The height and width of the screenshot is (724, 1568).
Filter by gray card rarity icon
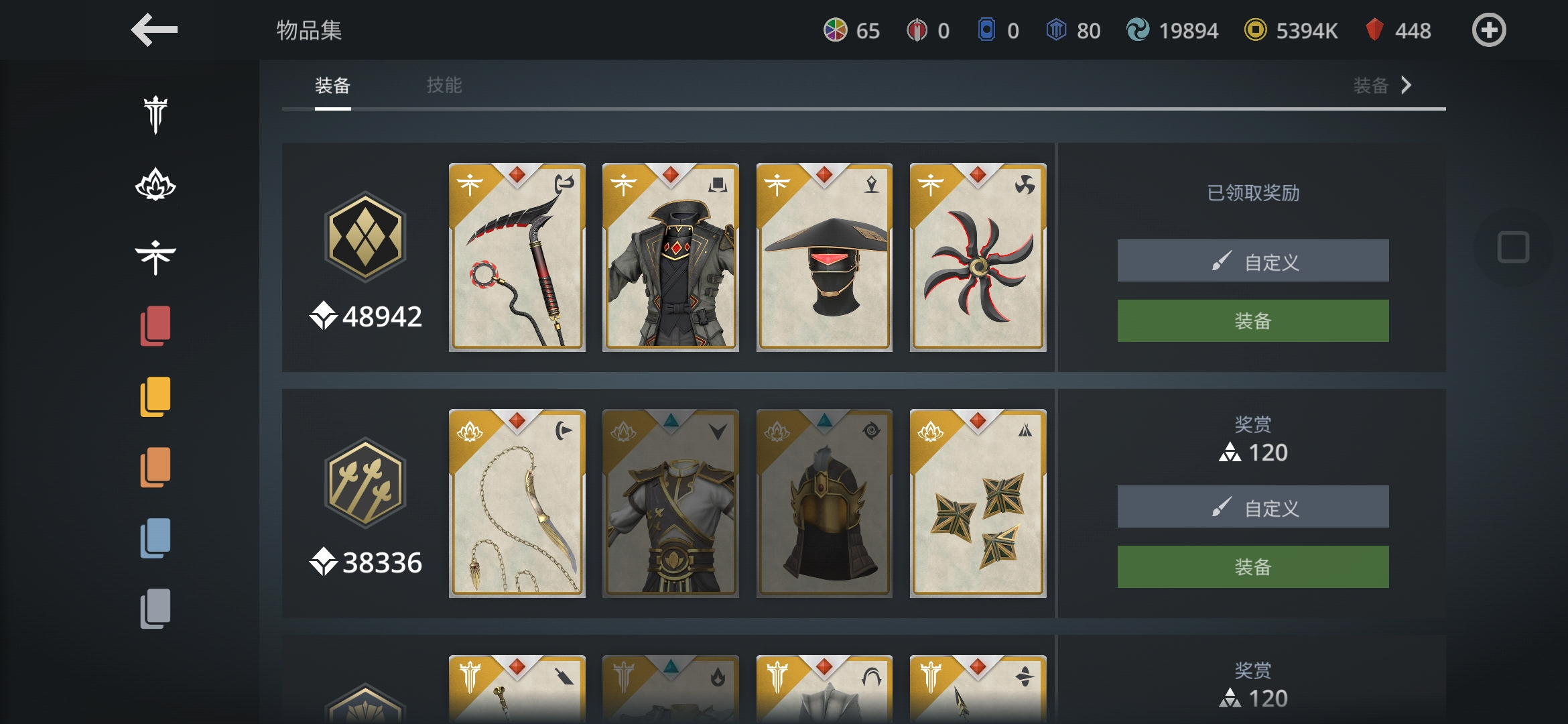click(x=155, y=609)
